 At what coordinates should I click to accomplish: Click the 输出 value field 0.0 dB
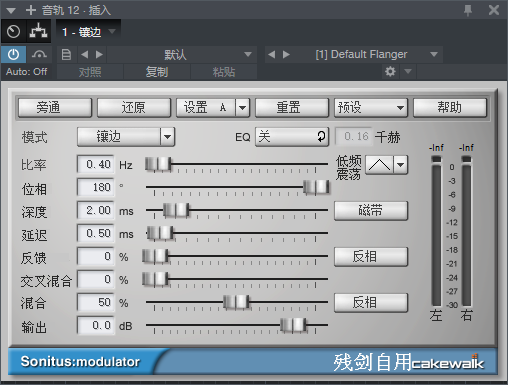[96, 325]
